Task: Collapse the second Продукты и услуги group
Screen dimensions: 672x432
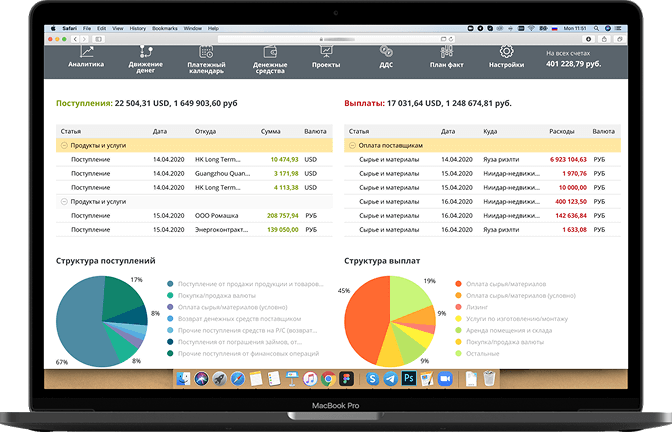Action: (64, 201)
